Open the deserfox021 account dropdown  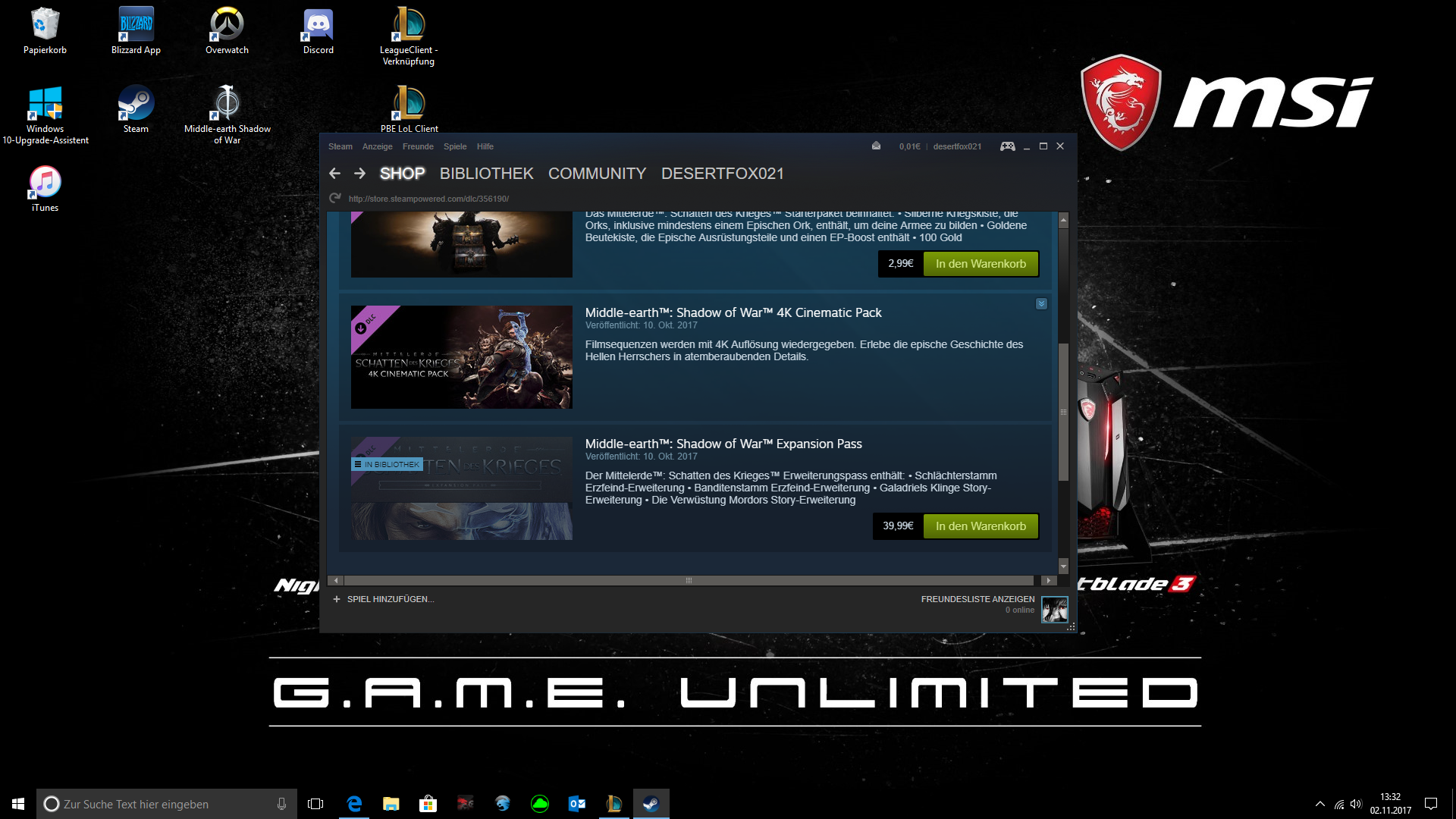pyautogui.click(x=957, y=146)
